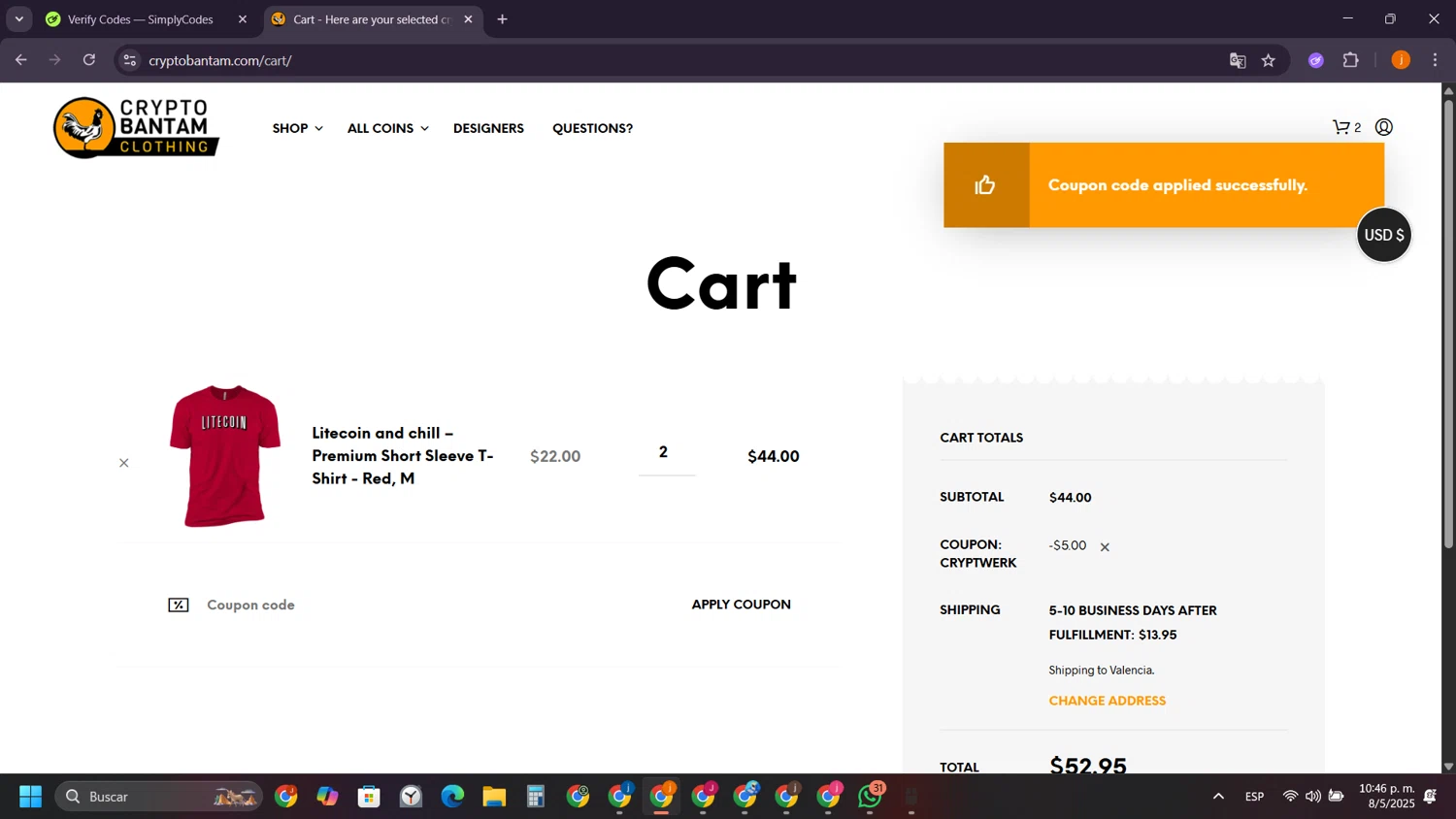Go back to previous page

(x=21, y=60)
